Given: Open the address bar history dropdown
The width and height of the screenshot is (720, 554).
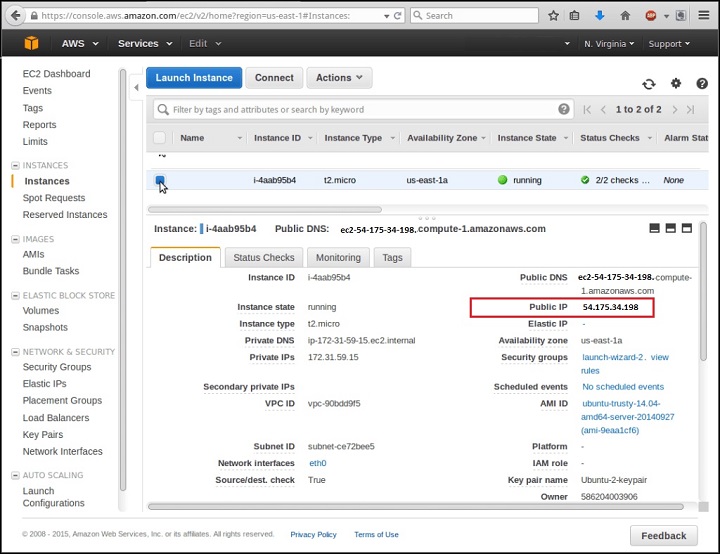Looking at the screenshot, I should click(x=387, y=16).
